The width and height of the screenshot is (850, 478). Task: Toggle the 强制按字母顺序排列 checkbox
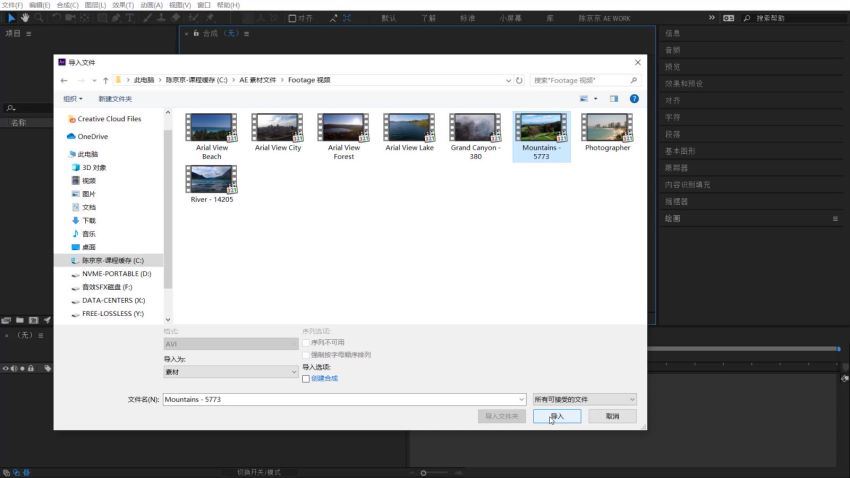[x=306, y=355]
